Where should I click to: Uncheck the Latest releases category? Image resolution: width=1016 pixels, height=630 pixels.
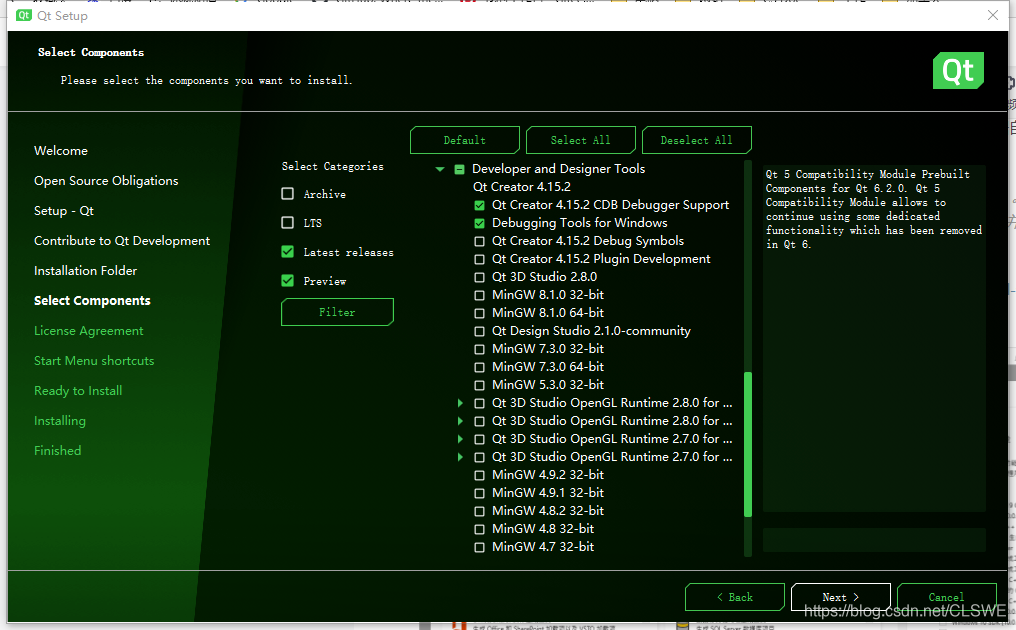click(288, 251)
